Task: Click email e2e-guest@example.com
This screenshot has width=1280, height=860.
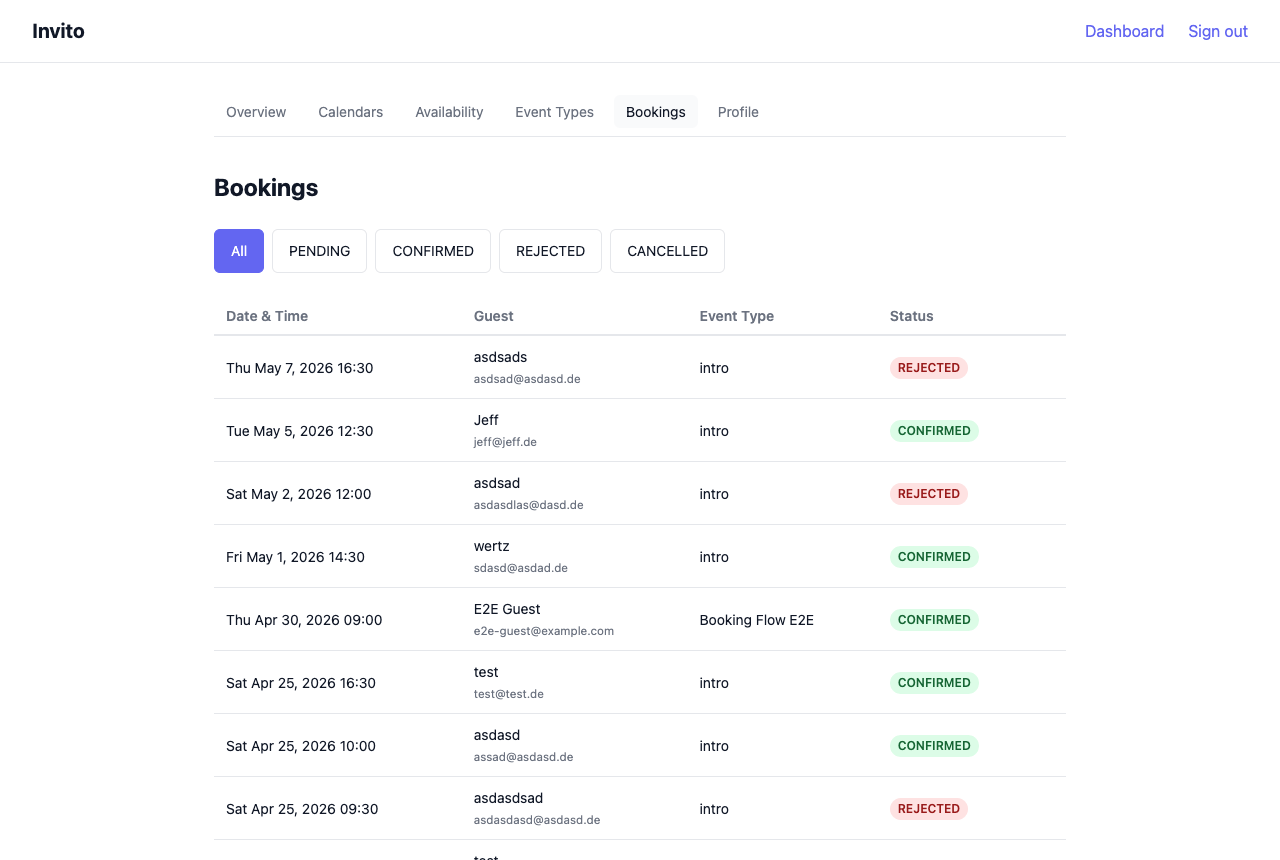Action: click(x=544, y=631)
